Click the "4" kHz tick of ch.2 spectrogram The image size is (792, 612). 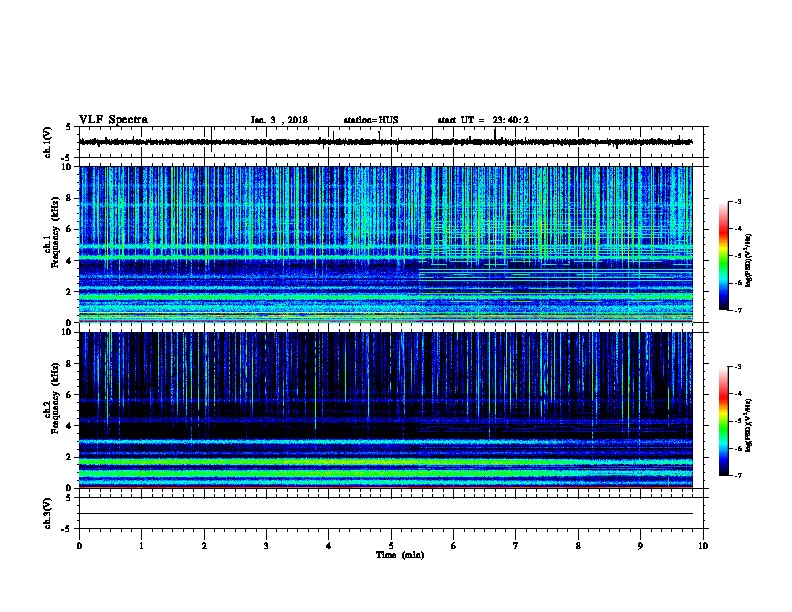pyautogui.click(x=71, y=426)
